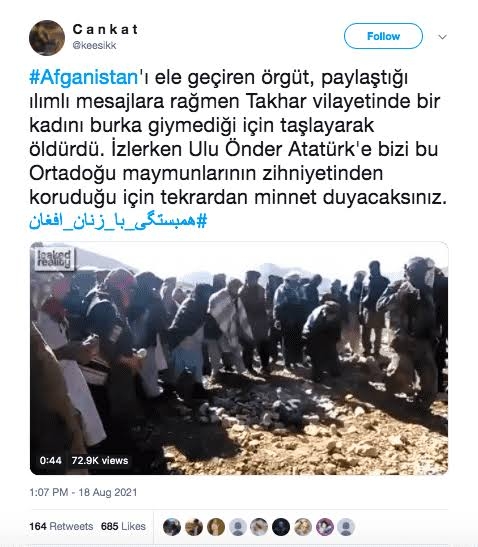View the 164 Retweets list
This screenshot has height=547, width=478.
point(61,526)
